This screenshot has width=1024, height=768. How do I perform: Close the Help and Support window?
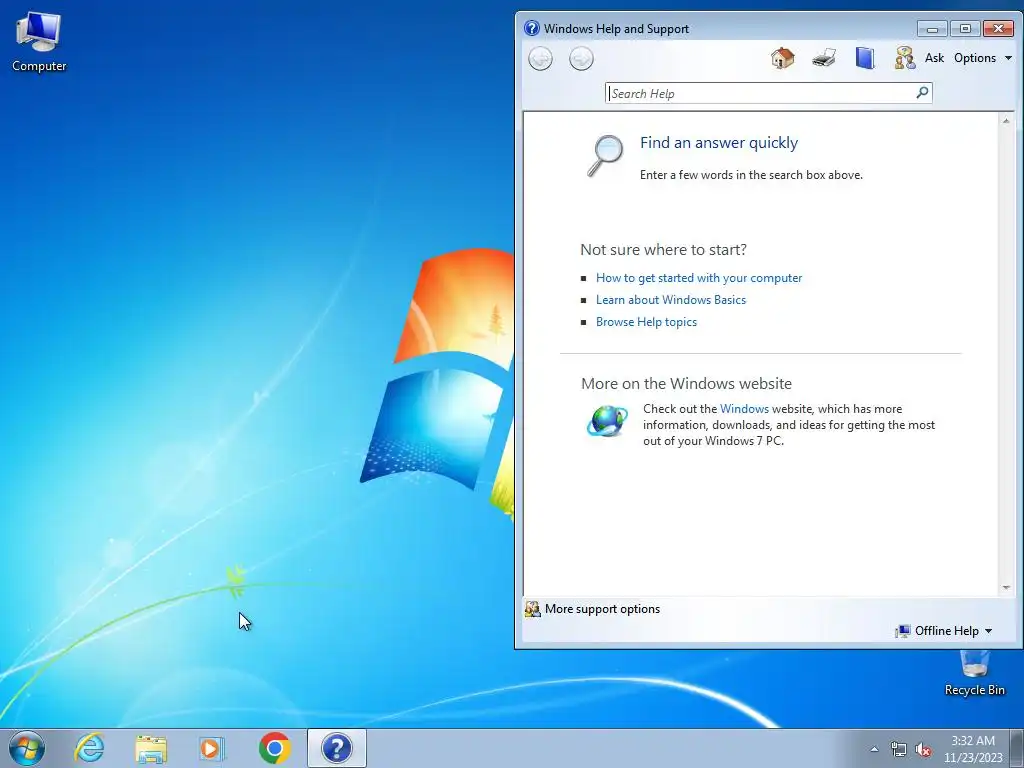[x=998, y=29]
